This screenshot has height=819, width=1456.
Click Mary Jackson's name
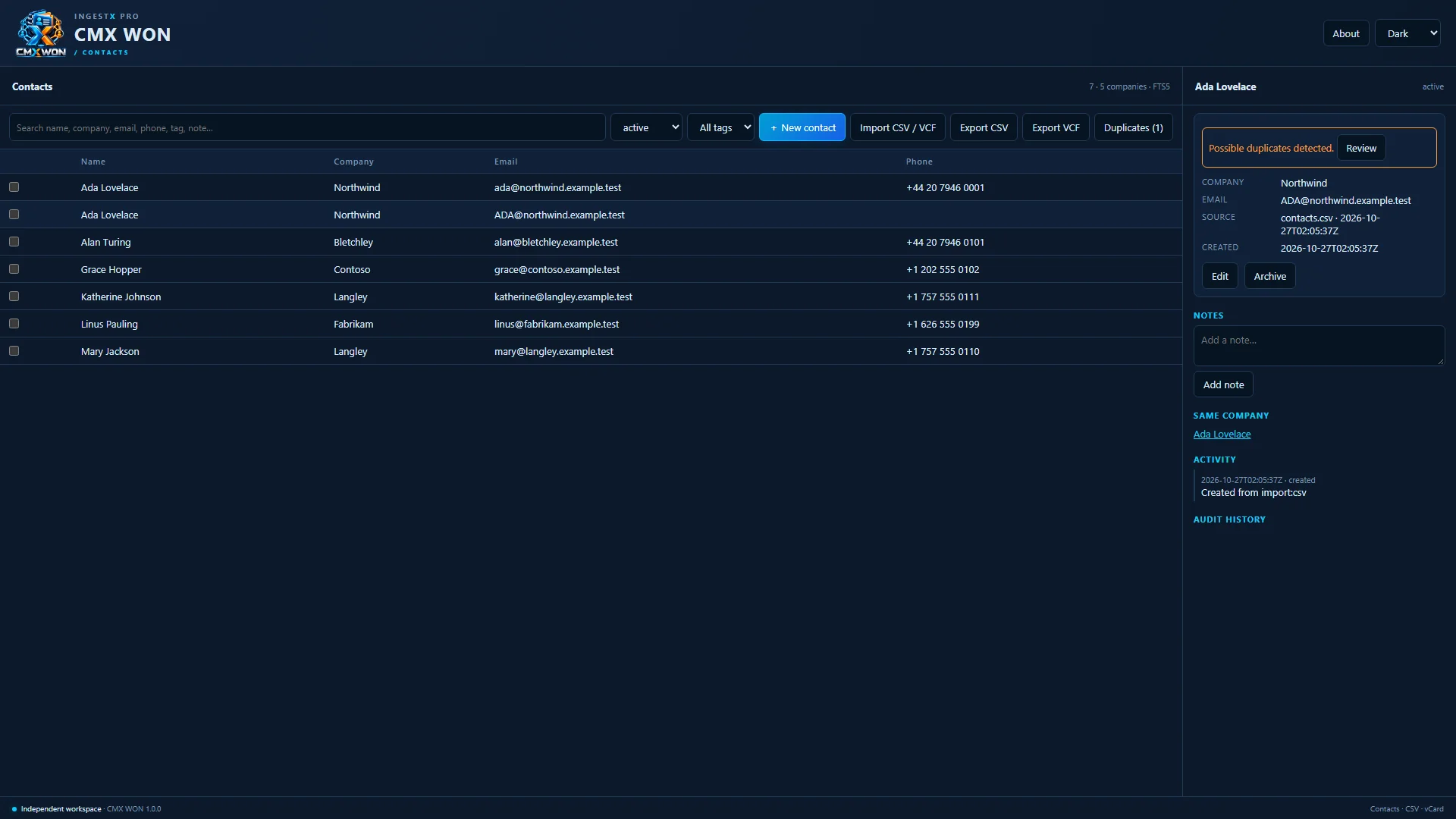click(x=110, y=351)
